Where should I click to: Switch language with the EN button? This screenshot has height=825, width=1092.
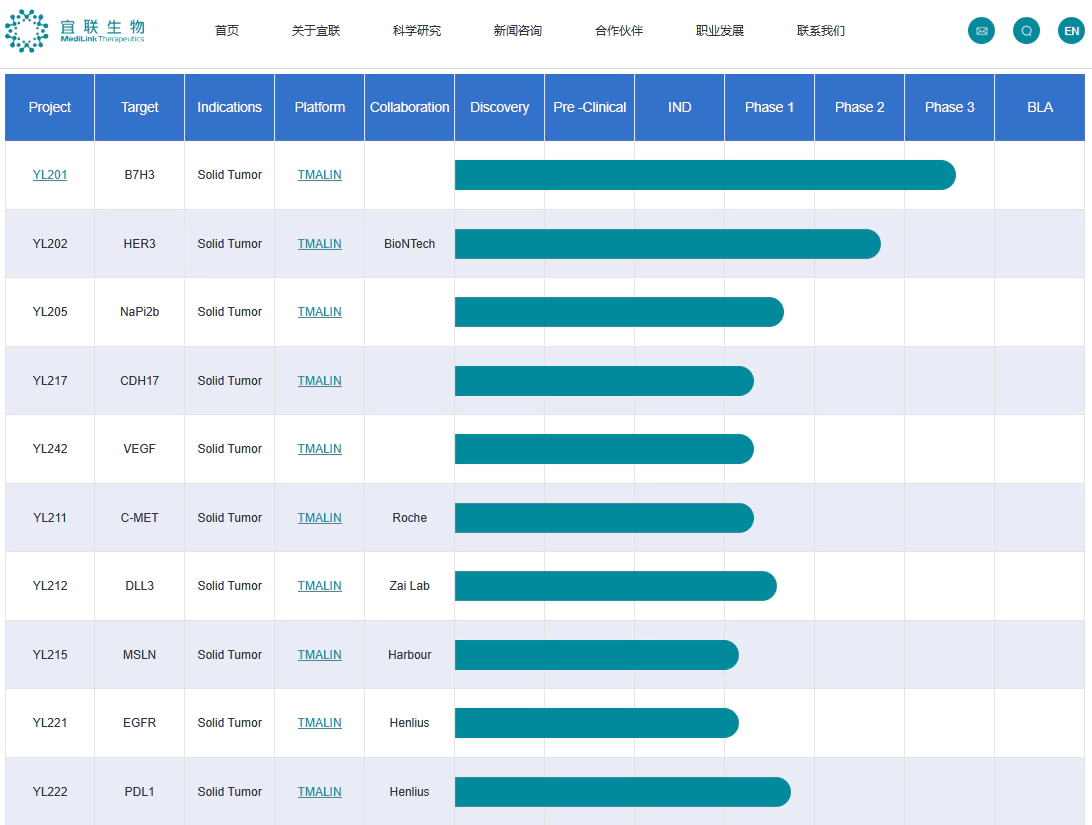1071,31
